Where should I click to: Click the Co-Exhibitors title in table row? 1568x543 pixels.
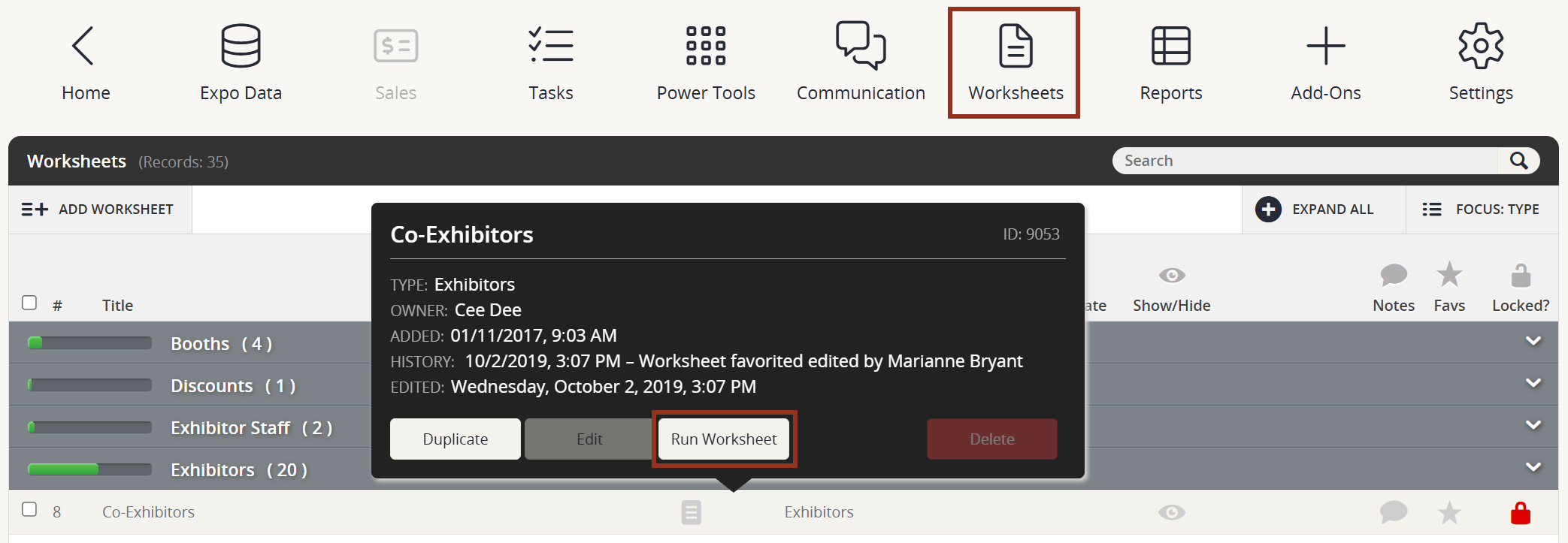(148, 512)
